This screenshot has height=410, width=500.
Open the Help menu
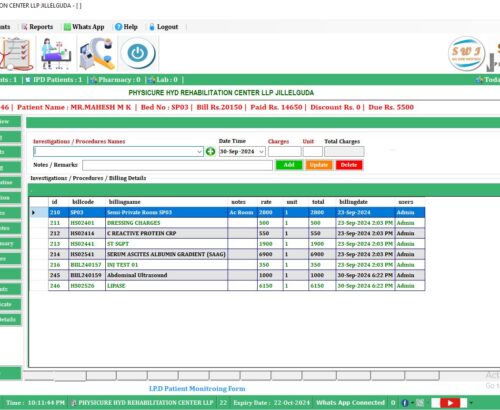click(126, 27)
